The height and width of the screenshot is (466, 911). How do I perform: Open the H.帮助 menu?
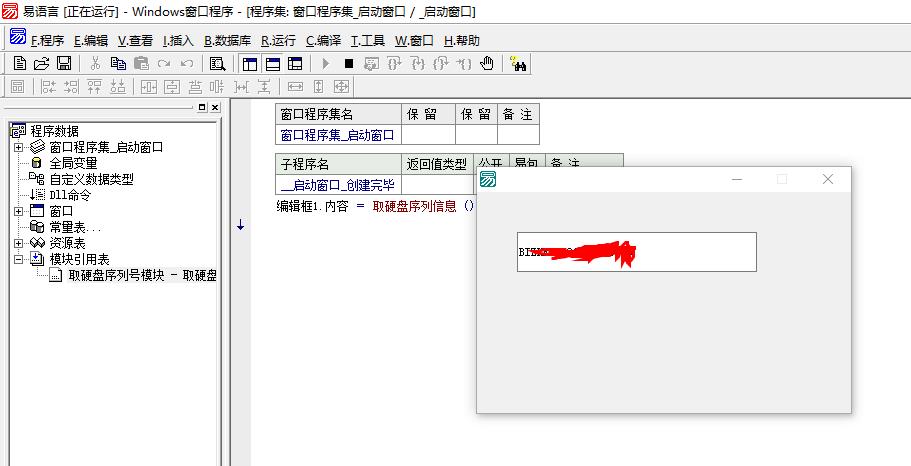point(462,41)
